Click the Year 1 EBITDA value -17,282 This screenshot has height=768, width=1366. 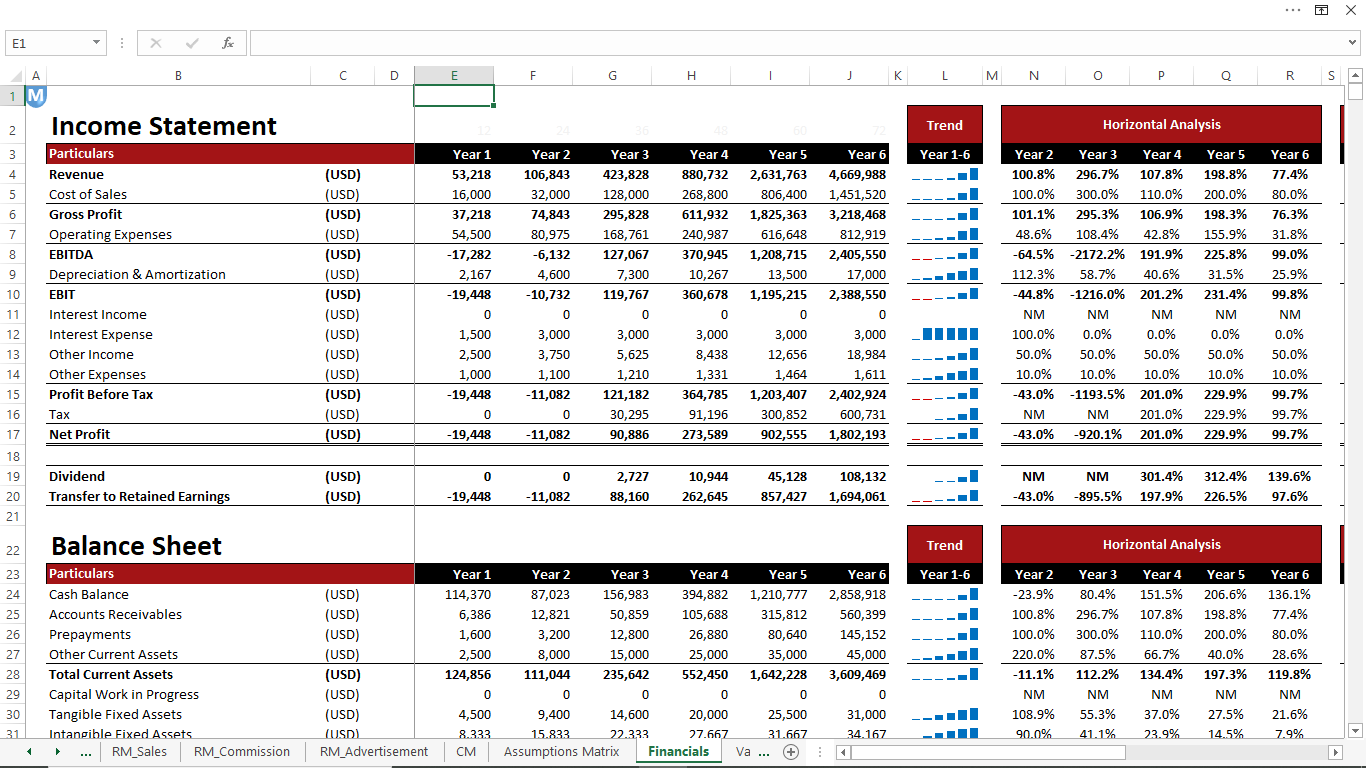[468, 255]
